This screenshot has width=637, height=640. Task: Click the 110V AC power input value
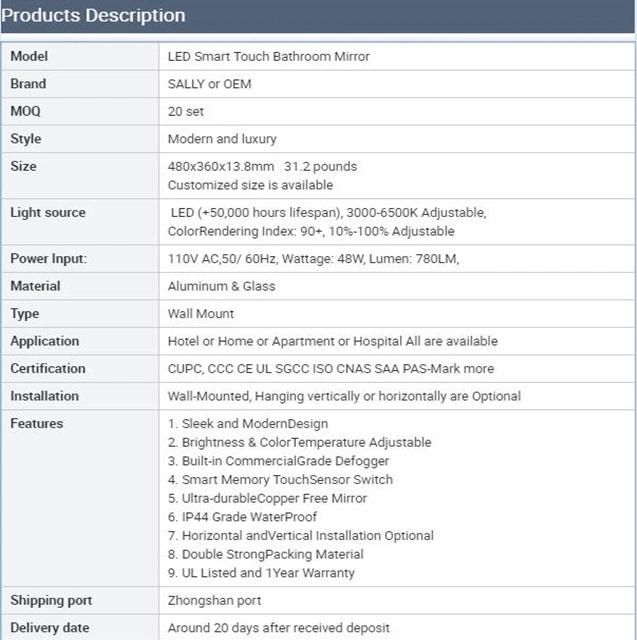pos(313,259)
